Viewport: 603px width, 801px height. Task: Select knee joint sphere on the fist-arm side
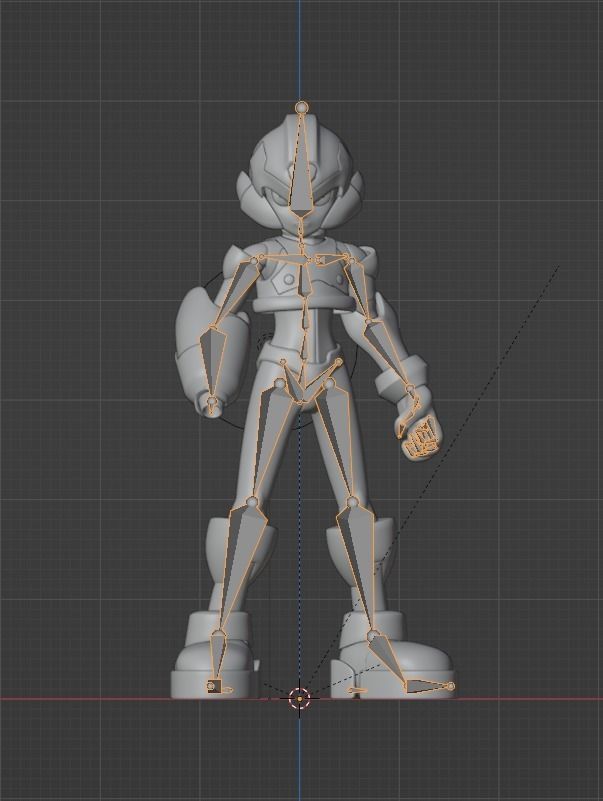coord(352,503)
